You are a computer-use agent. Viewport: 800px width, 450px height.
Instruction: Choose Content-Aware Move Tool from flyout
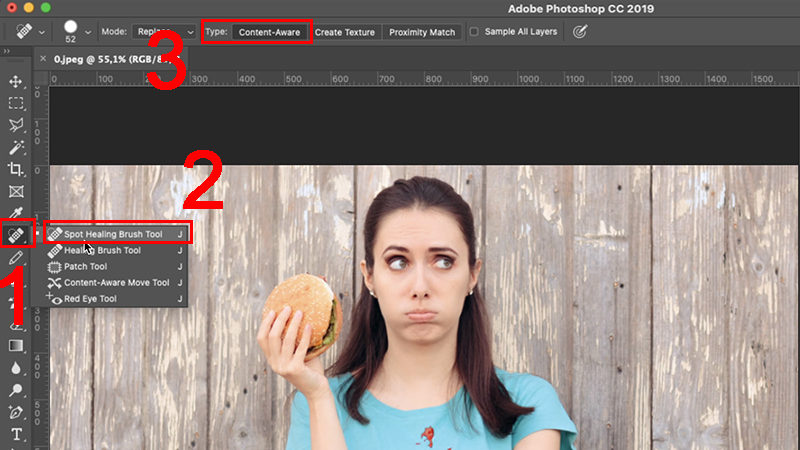pos(116,283)
